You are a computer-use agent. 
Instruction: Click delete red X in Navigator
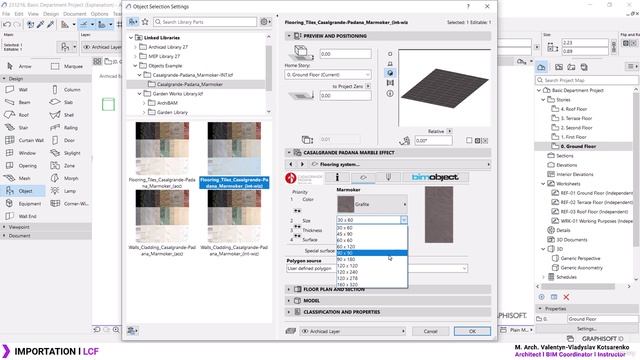point(566,297)
